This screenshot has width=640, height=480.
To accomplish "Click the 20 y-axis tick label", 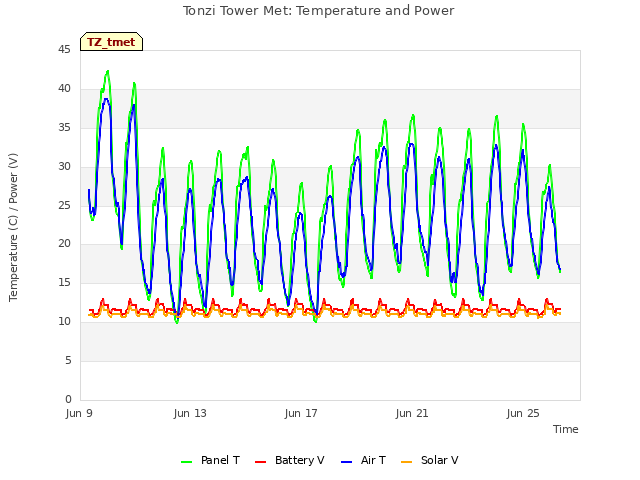I will pyautogui.click(x=64, y=244).
